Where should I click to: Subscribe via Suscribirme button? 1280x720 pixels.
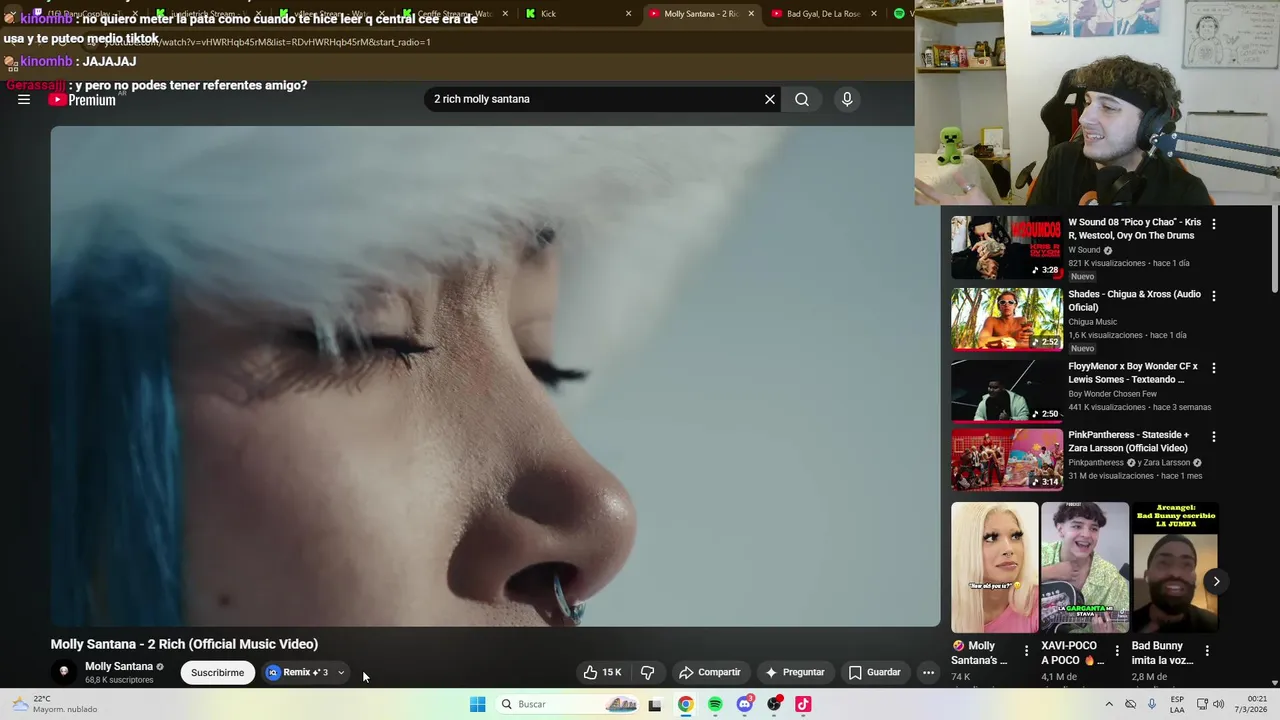pos(217,672)
